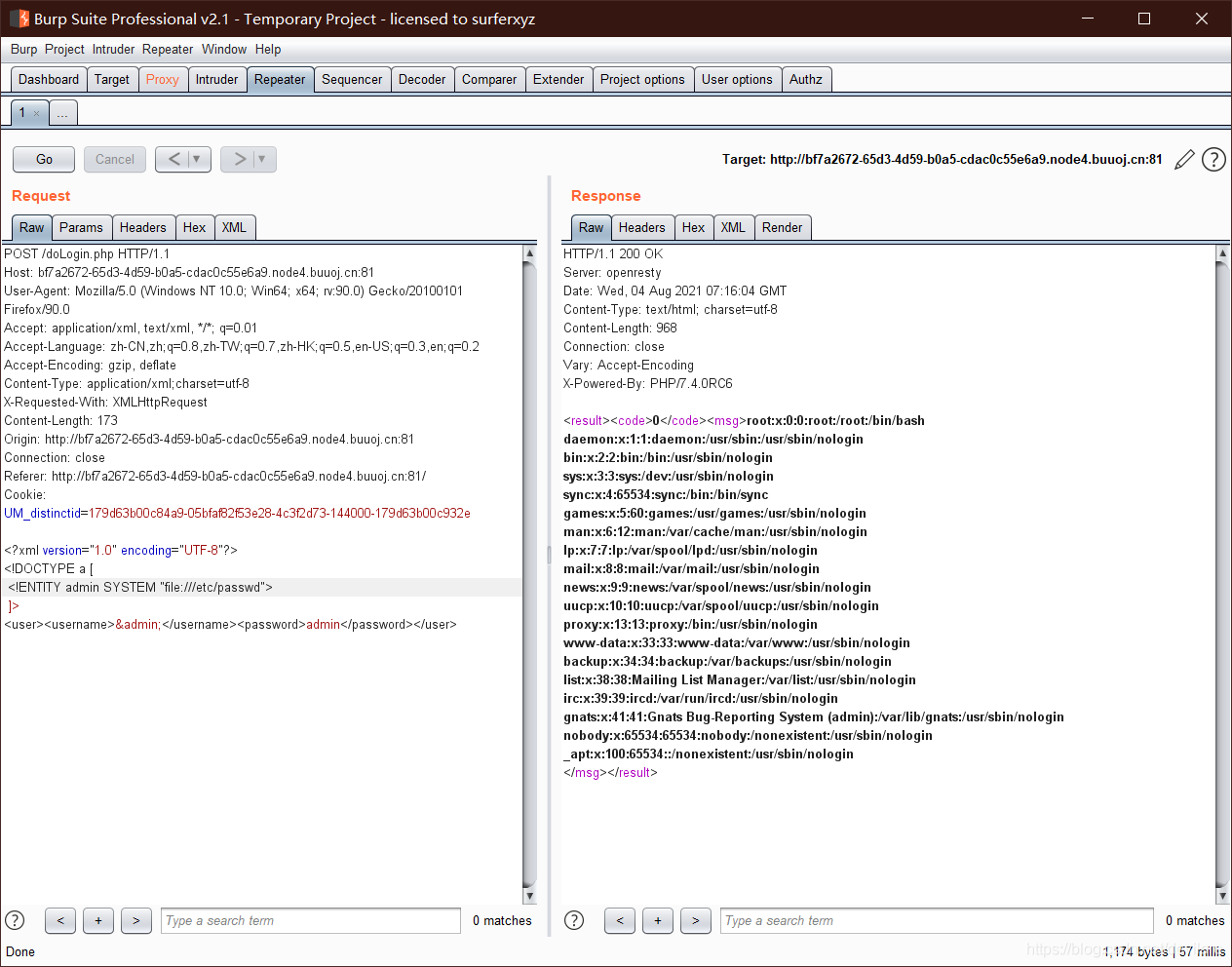The height and width of the screenshot is (967, 1232).
Task: Send the request with Go button
Action: pos(44,159)
